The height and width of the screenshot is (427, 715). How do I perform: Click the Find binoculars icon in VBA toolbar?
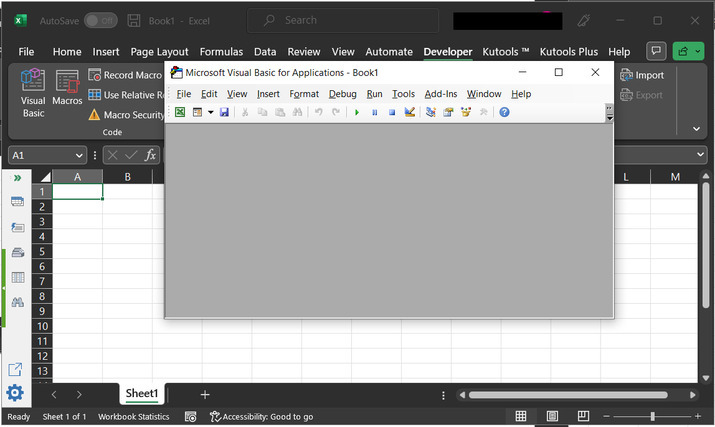tap(297, 112)
